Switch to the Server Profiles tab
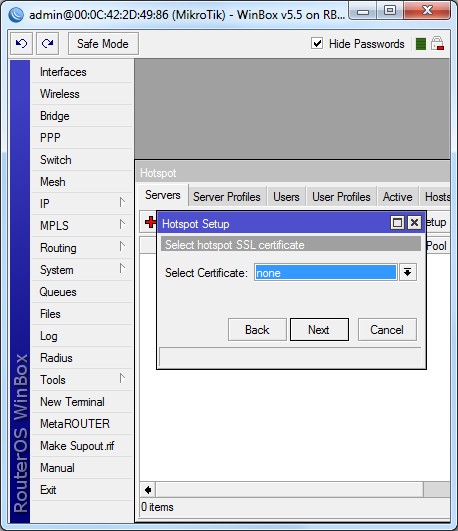 pyautogui.click(x=227, y=196)
